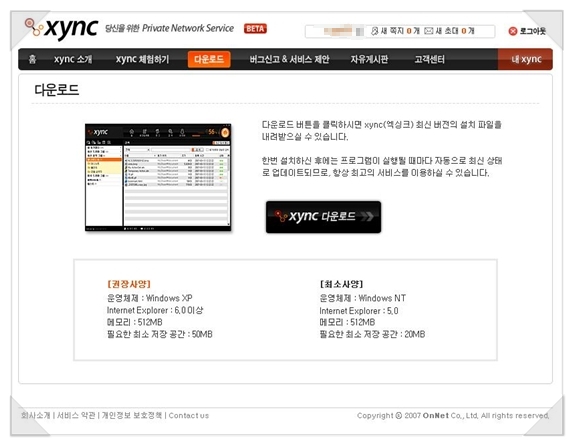Click the 새 초대 0 개 count text
Image resolution: width=574 pixels, height=446 pixels.
[455, 31]
